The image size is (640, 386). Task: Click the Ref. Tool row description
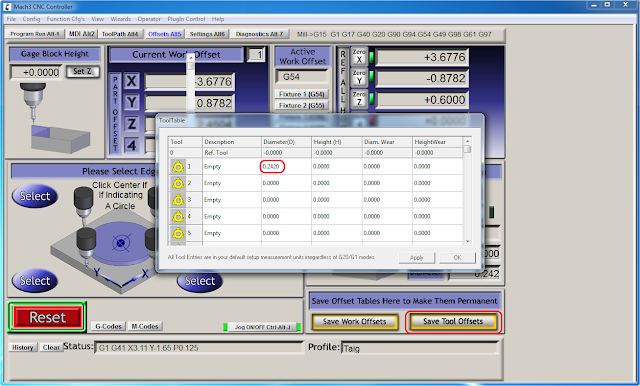coord(232,153)
